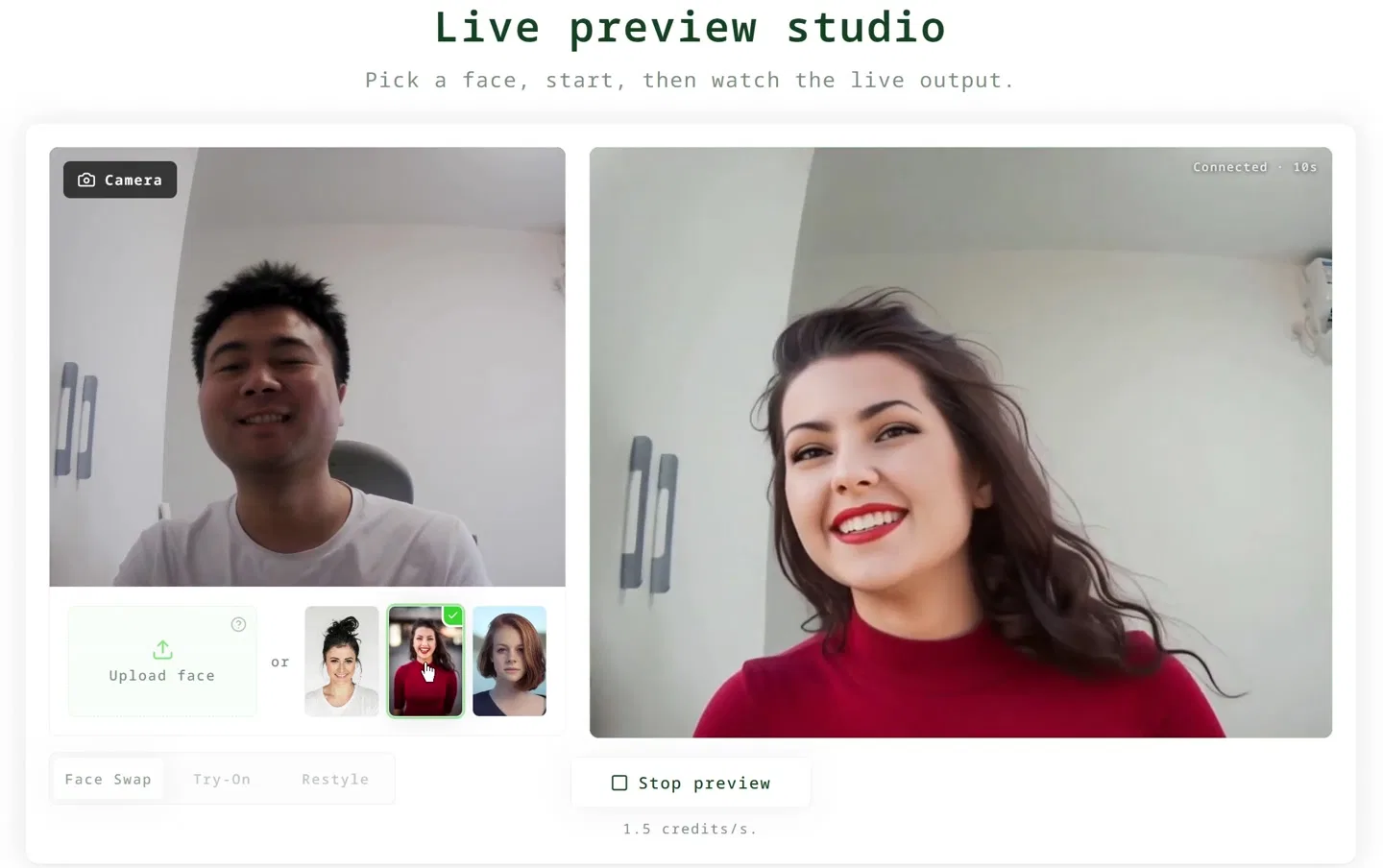Click the 'Camera' label text
The image size is (1383, 868).
coord(133,180)
